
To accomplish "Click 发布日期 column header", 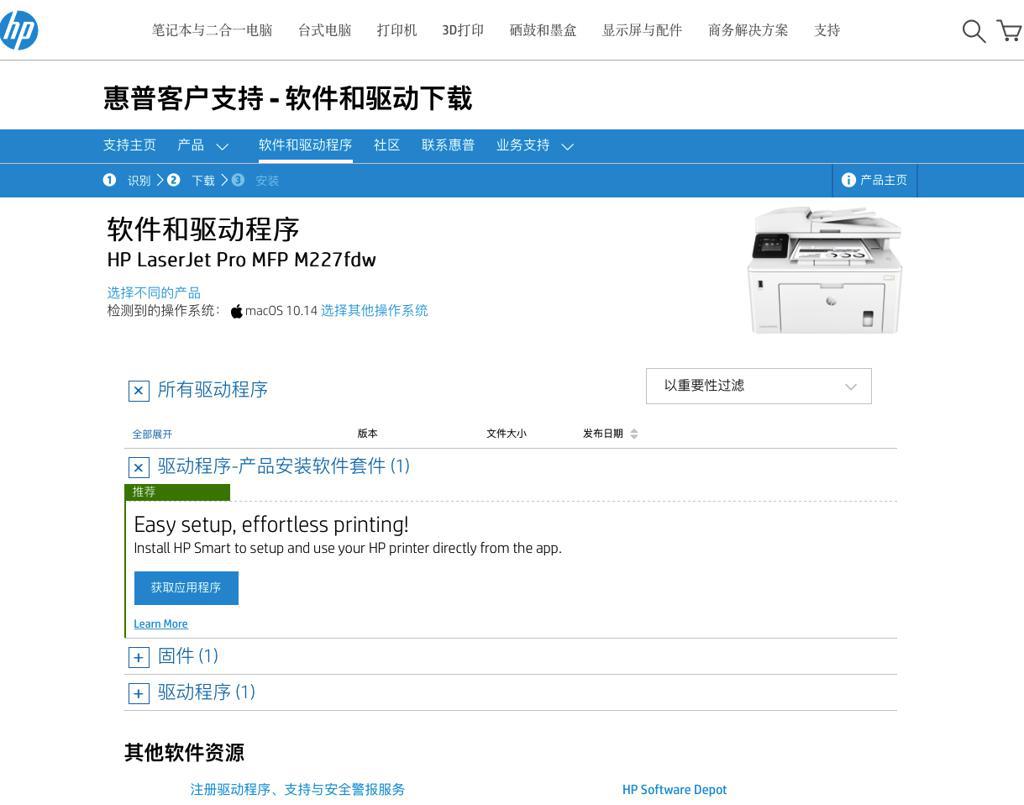I will click(603, 434).
